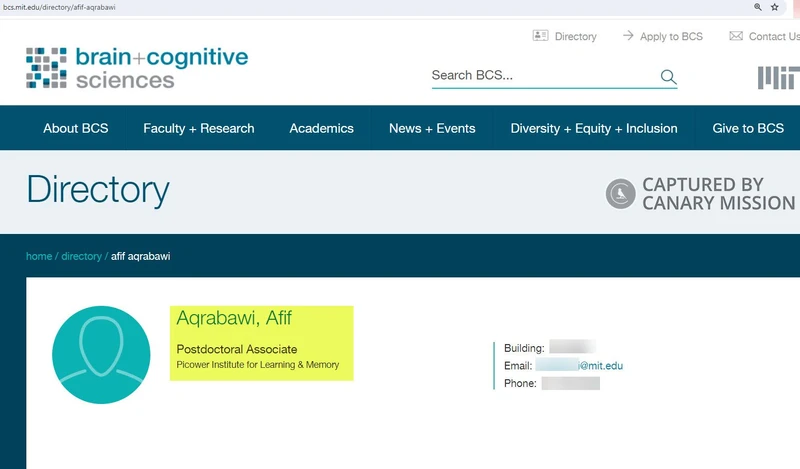Open the About BCS menu
The height and width of the screenshot is (469, 800).
click(76, 128)
